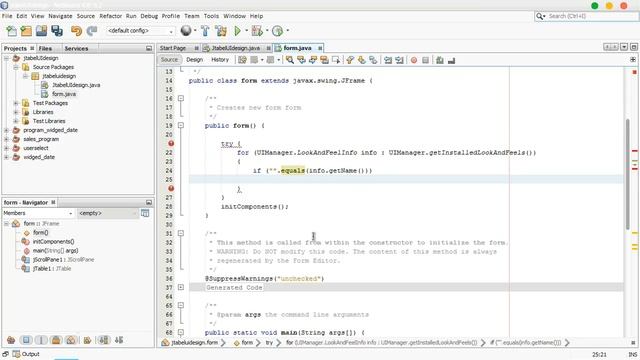Open the default config dropdown
The image size is (640, 360).
coord(140,31)
